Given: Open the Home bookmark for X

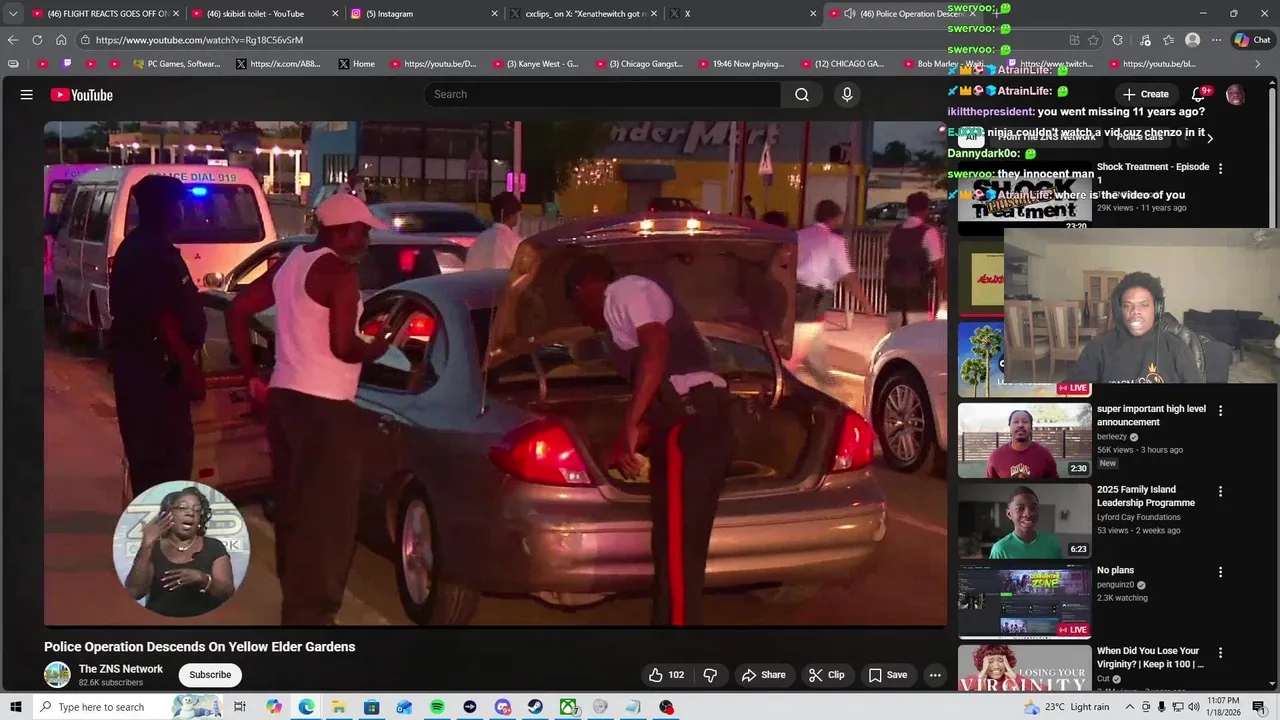Looking at the screenshot, I should coord(356,64).
